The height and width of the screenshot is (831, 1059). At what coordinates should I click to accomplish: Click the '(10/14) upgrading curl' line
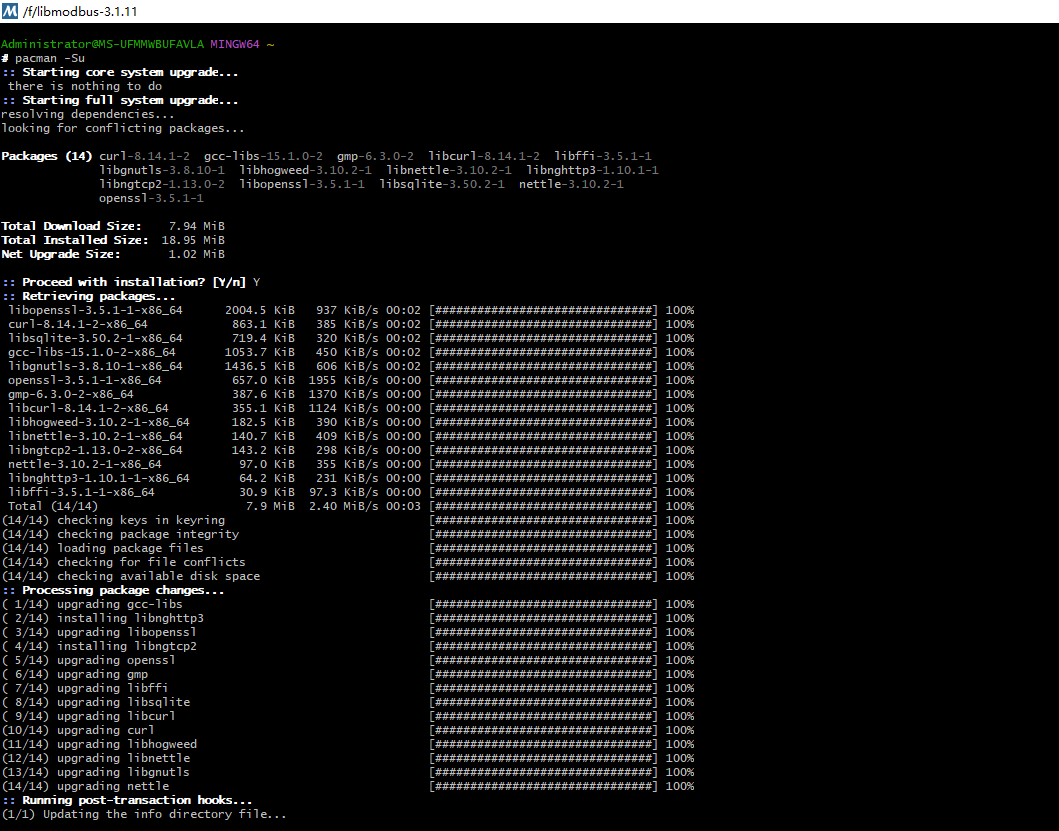coord(78,730)
